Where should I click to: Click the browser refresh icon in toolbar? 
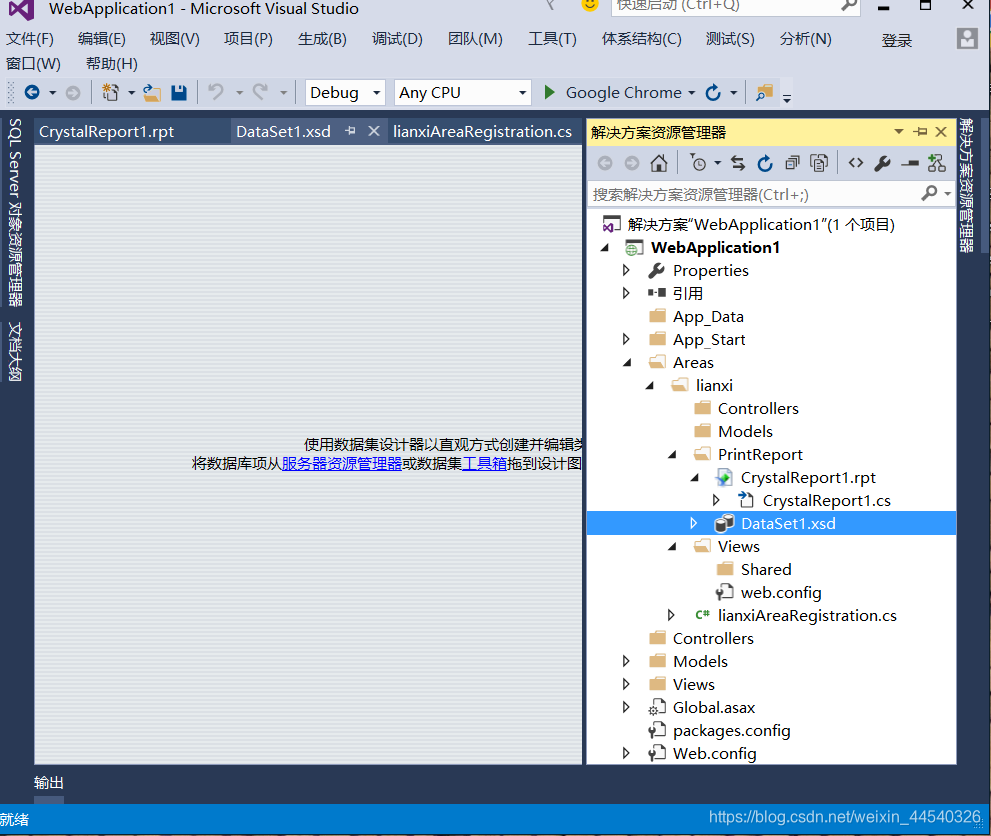713,93
